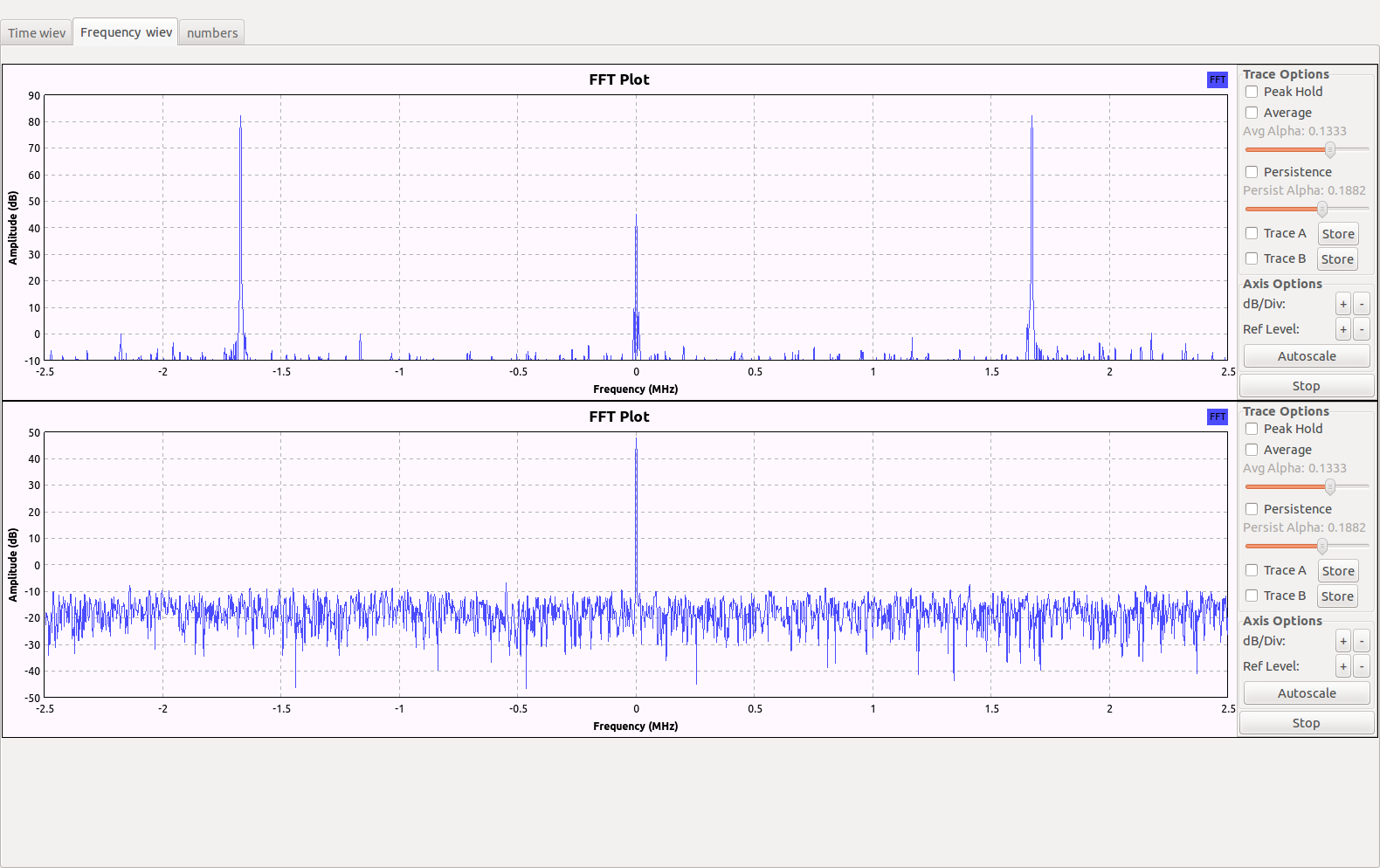
Task: Enable Peak Hold for the top FFT plot
Action: tap(1252, 92)
